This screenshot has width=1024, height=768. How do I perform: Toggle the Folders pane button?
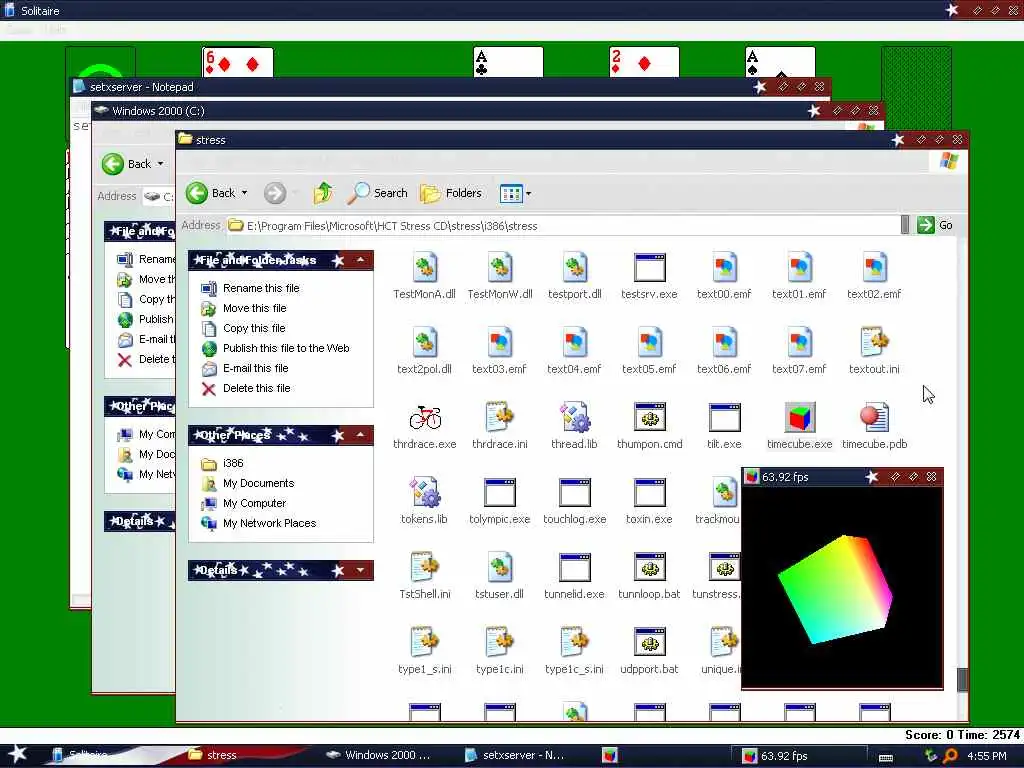click(451, 193)
